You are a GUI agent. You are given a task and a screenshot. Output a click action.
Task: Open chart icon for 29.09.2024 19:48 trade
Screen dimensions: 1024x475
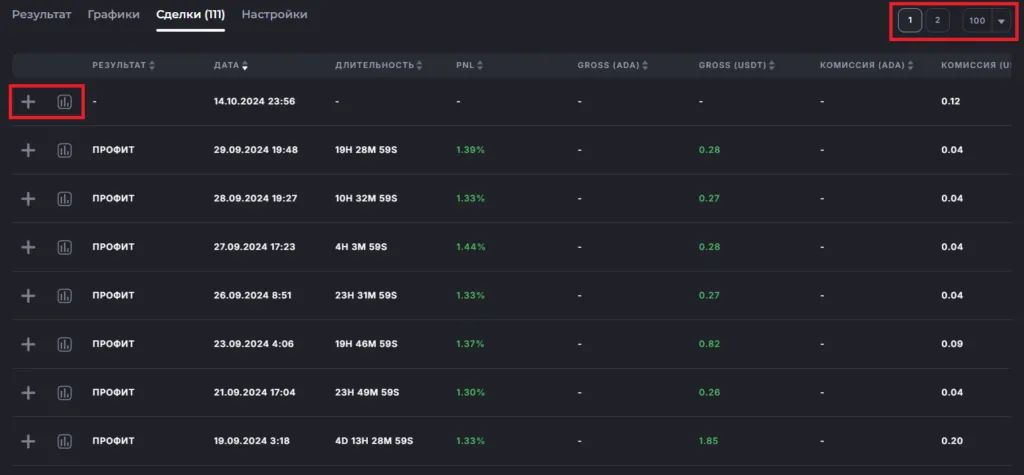point(65,150)
